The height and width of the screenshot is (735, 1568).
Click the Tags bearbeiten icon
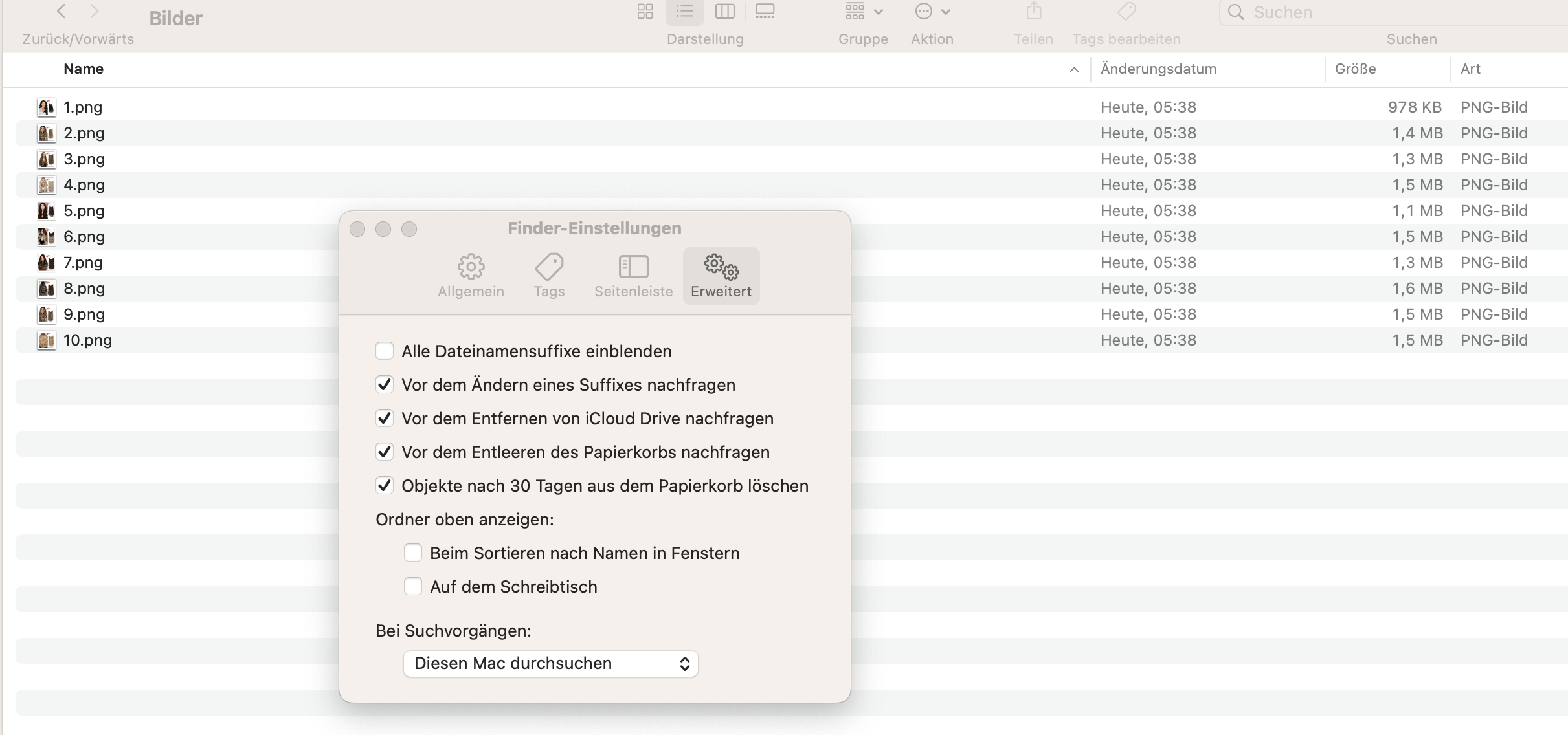pos(1126,12)
